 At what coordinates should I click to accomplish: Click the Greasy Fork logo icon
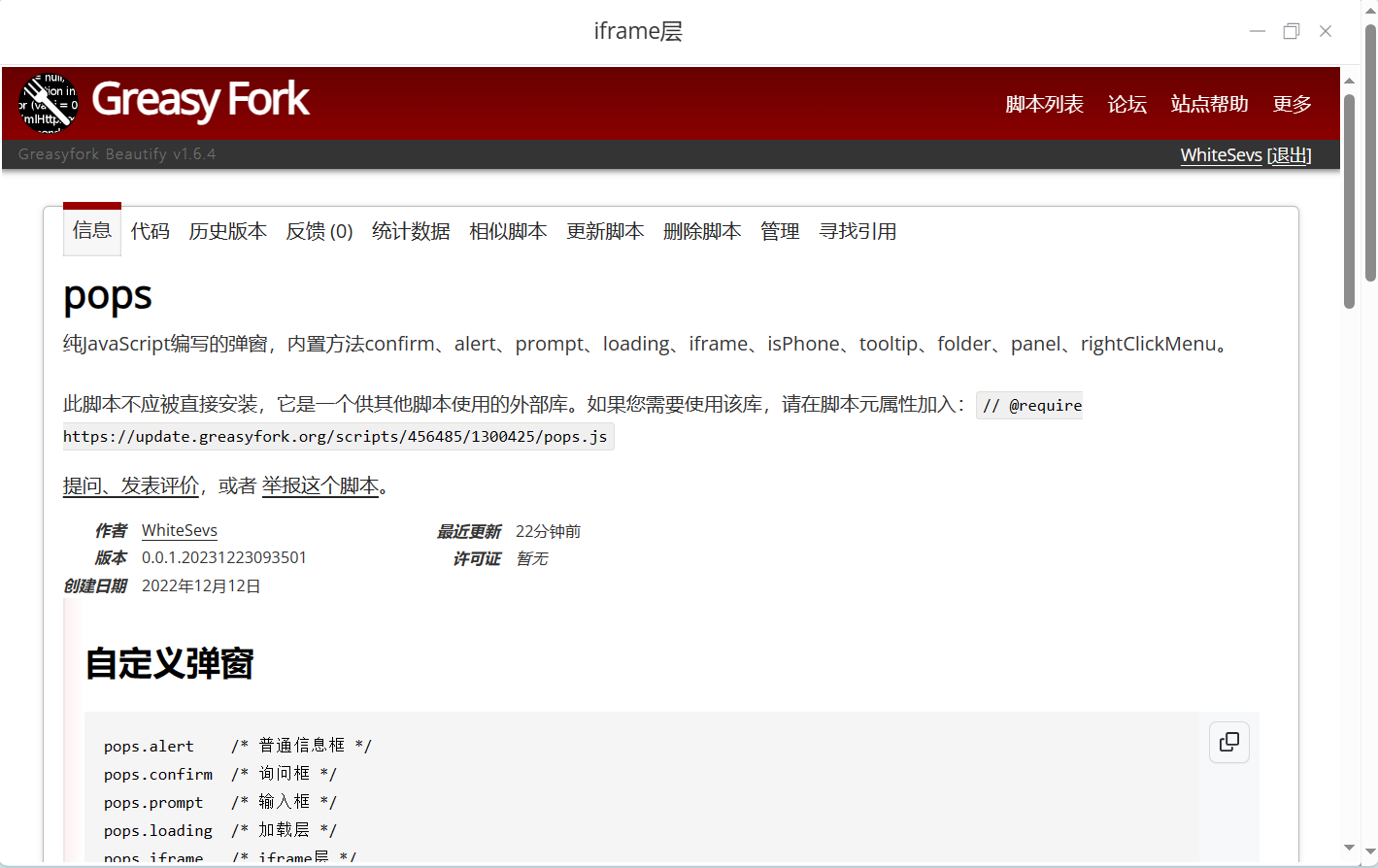(x=49, y=102)
